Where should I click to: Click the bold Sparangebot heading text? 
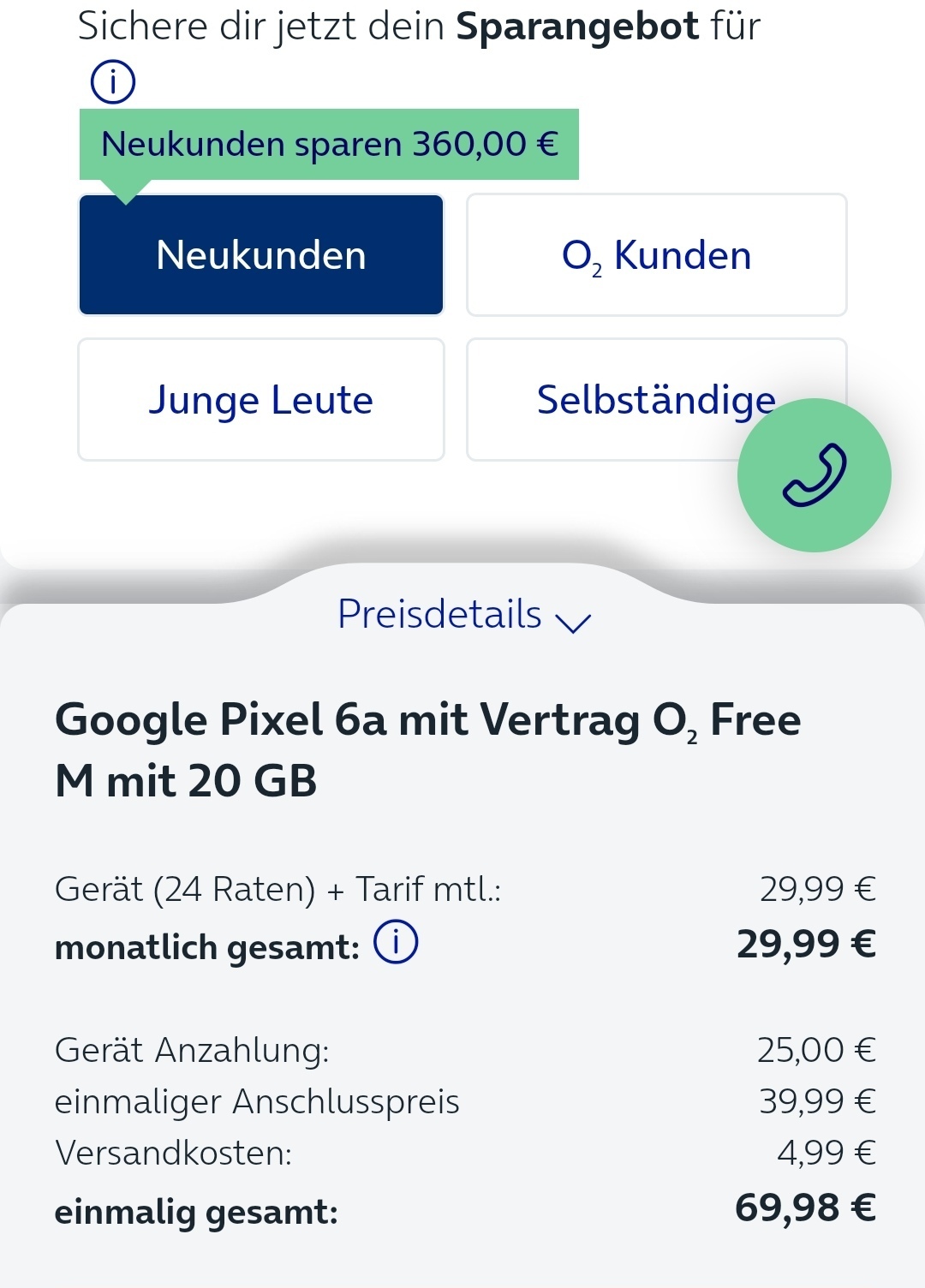point(577,26)
